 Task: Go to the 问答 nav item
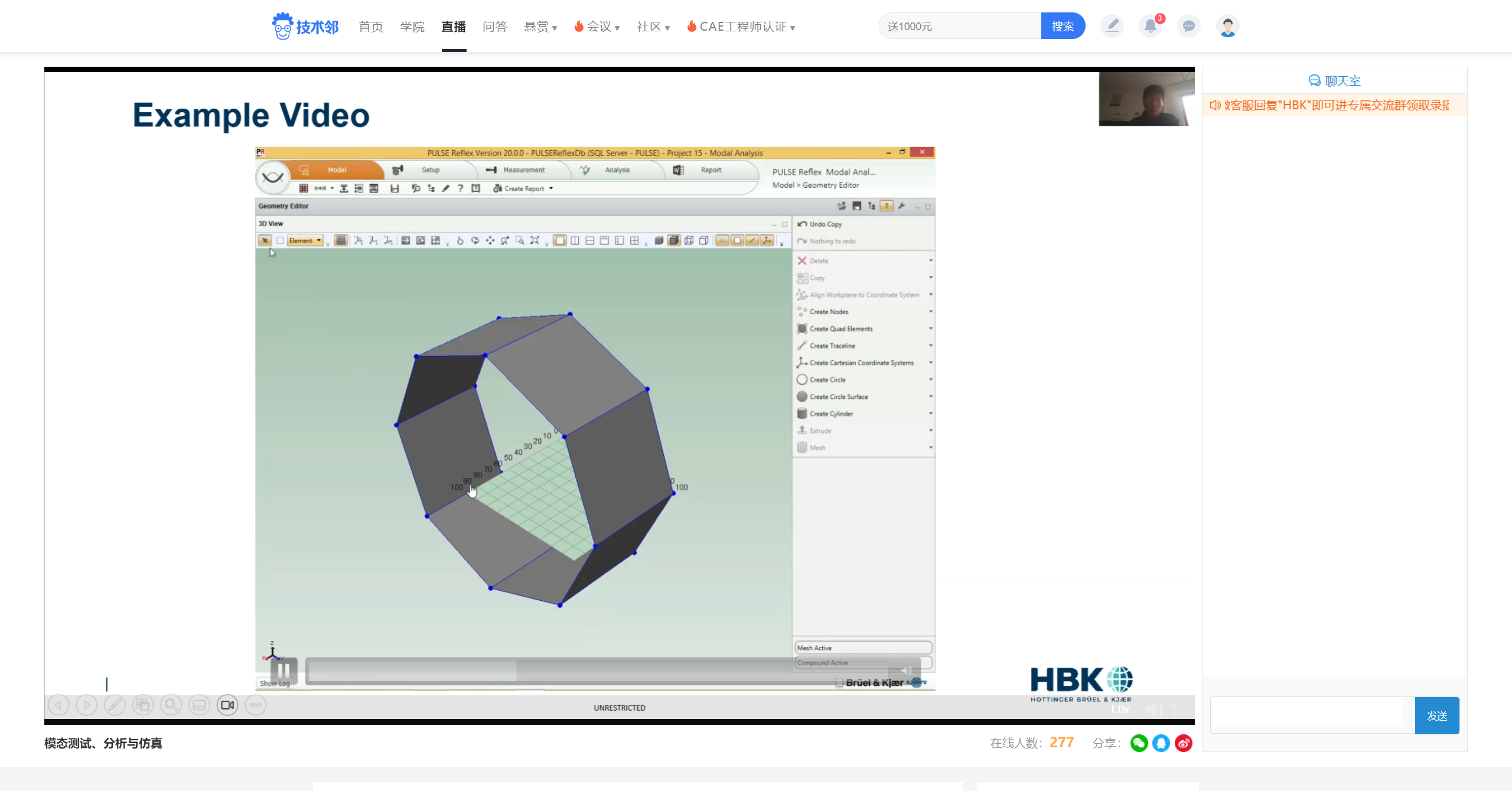coord(495,27)
